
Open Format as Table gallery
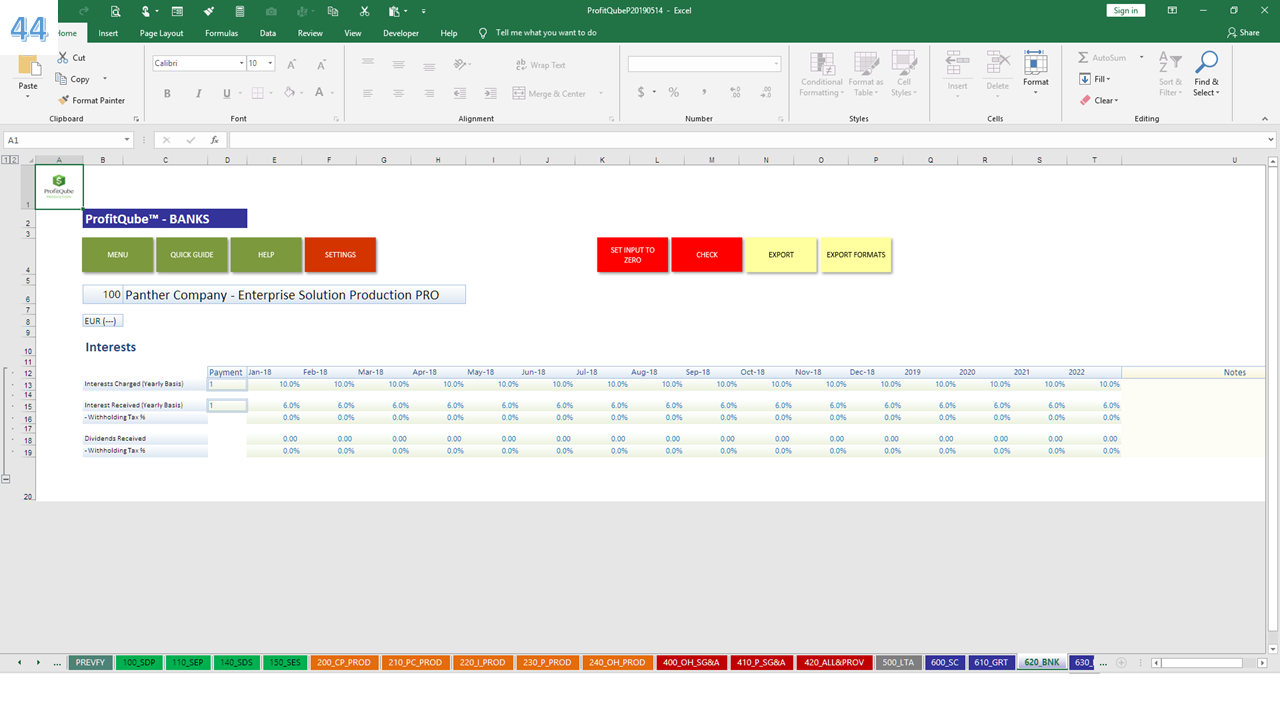point(865,74)
